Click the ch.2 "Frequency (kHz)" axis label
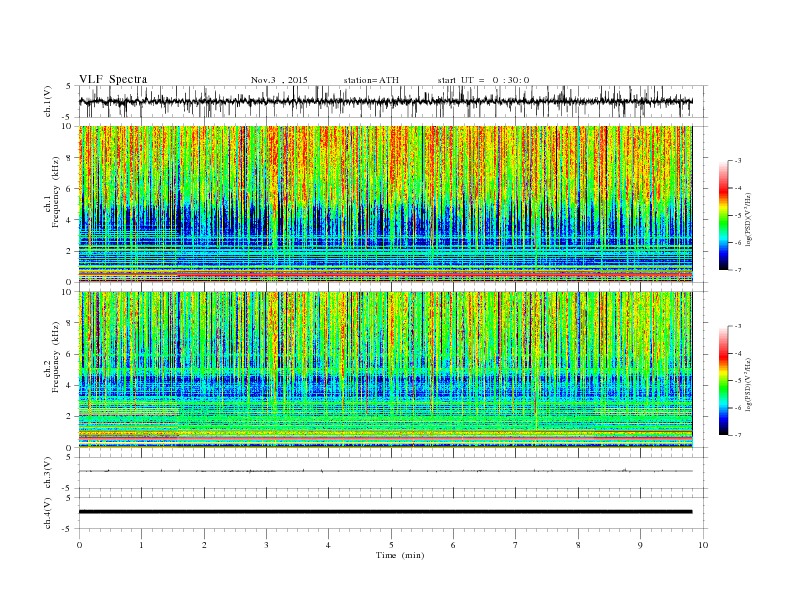Viewport: 792px width, 612px height. pos(56,358)
